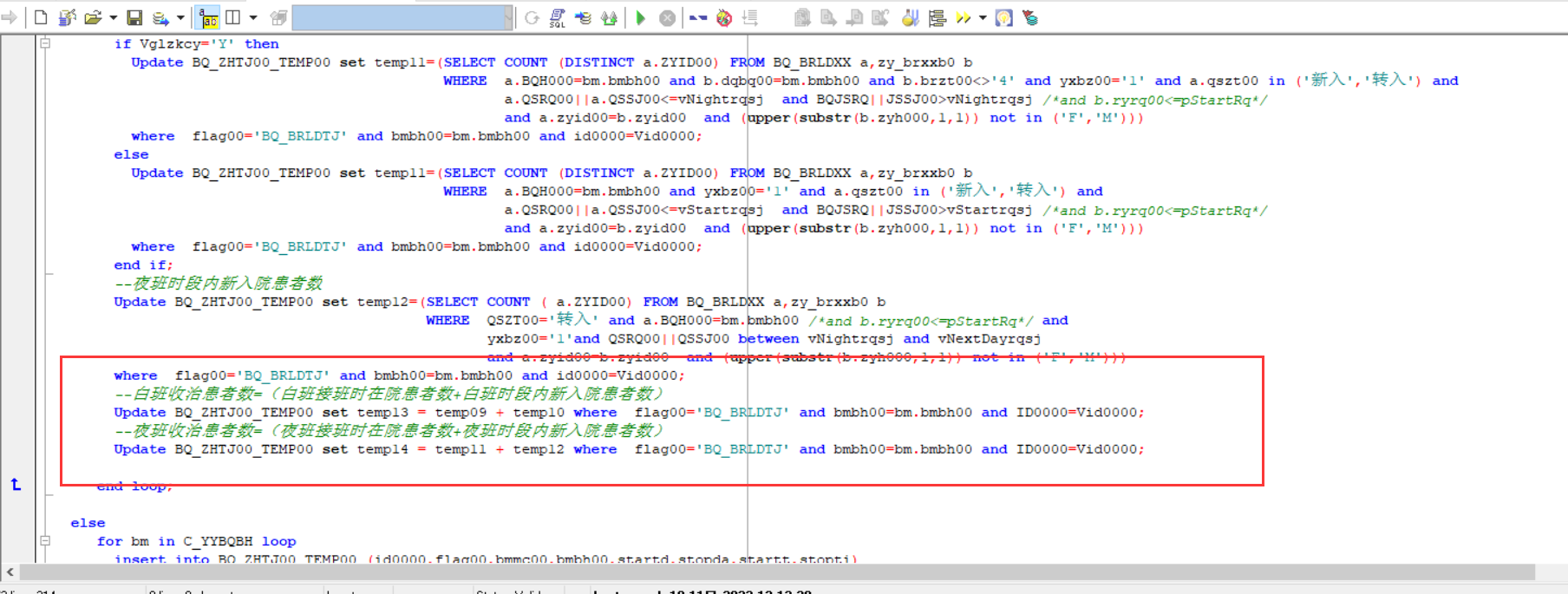
Task: Click the open folder icon
Action: 93,17
